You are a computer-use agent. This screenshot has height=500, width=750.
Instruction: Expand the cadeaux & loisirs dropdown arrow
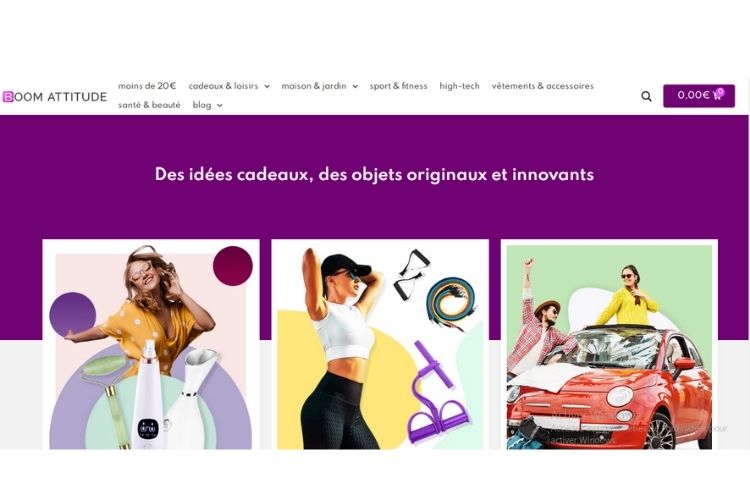click(267, 87)
